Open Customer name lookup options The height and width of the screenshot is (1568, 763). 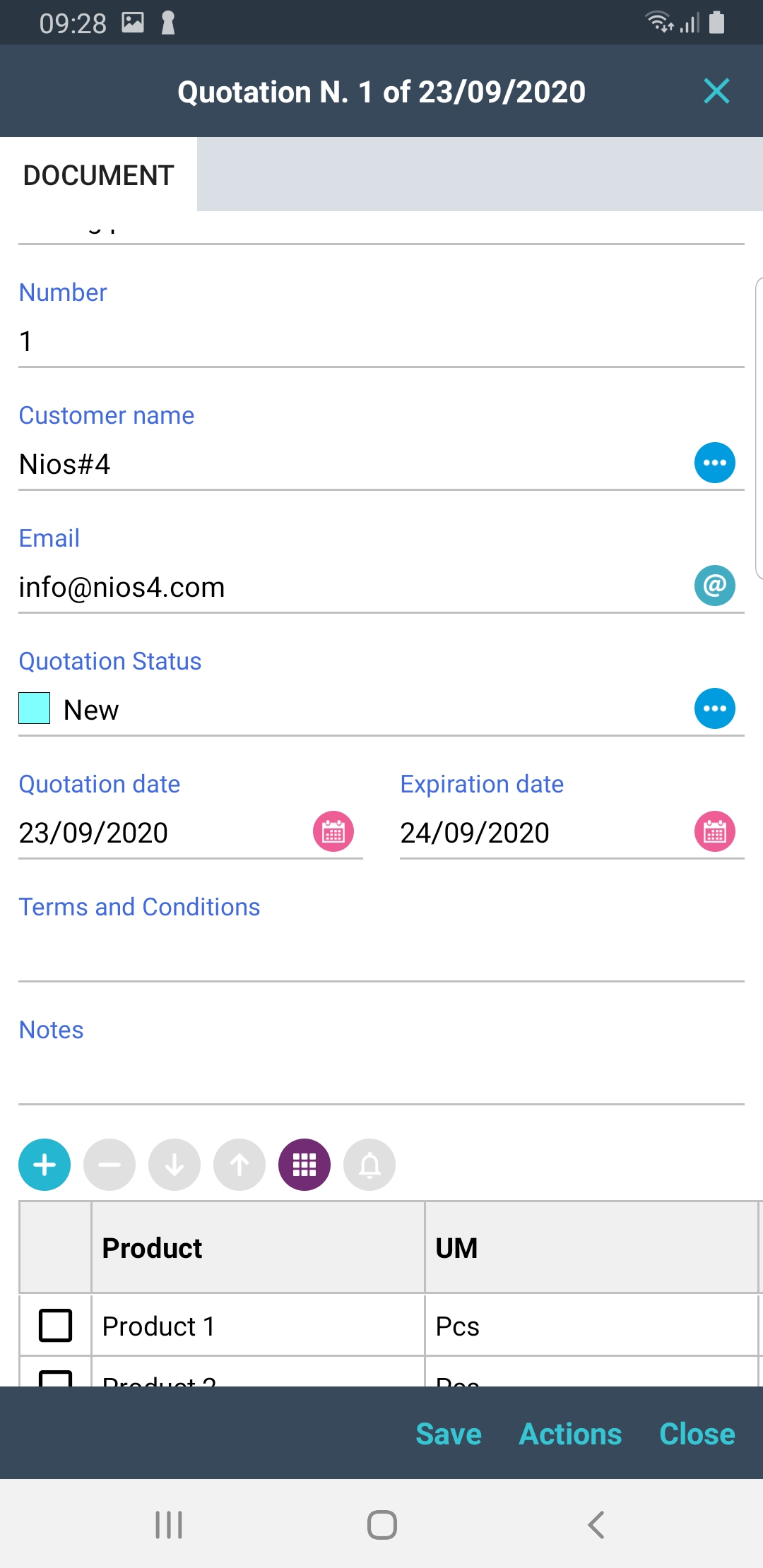click(x=715, y=463)
